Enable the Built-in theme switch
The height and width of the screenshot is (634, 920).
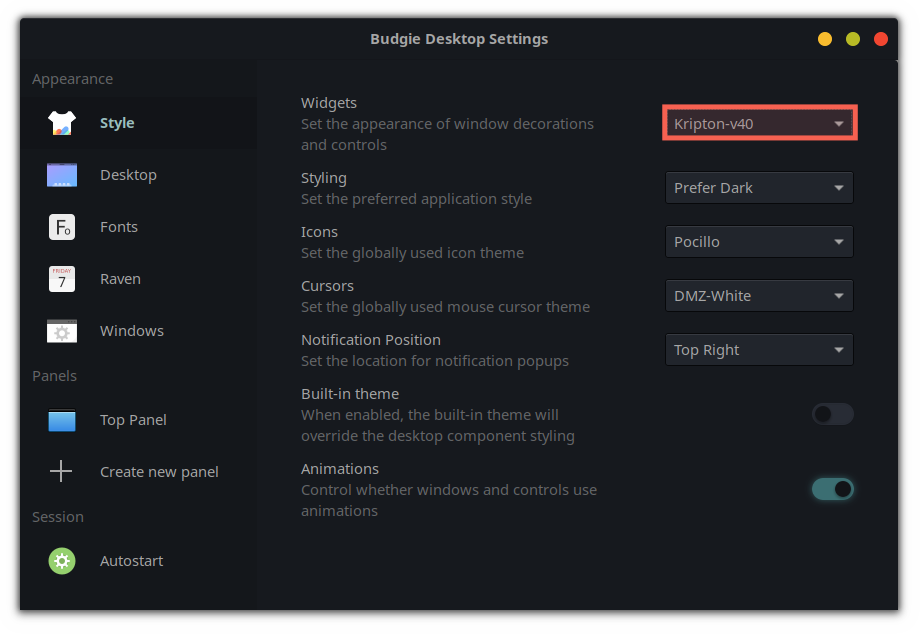tap(832, 414)
